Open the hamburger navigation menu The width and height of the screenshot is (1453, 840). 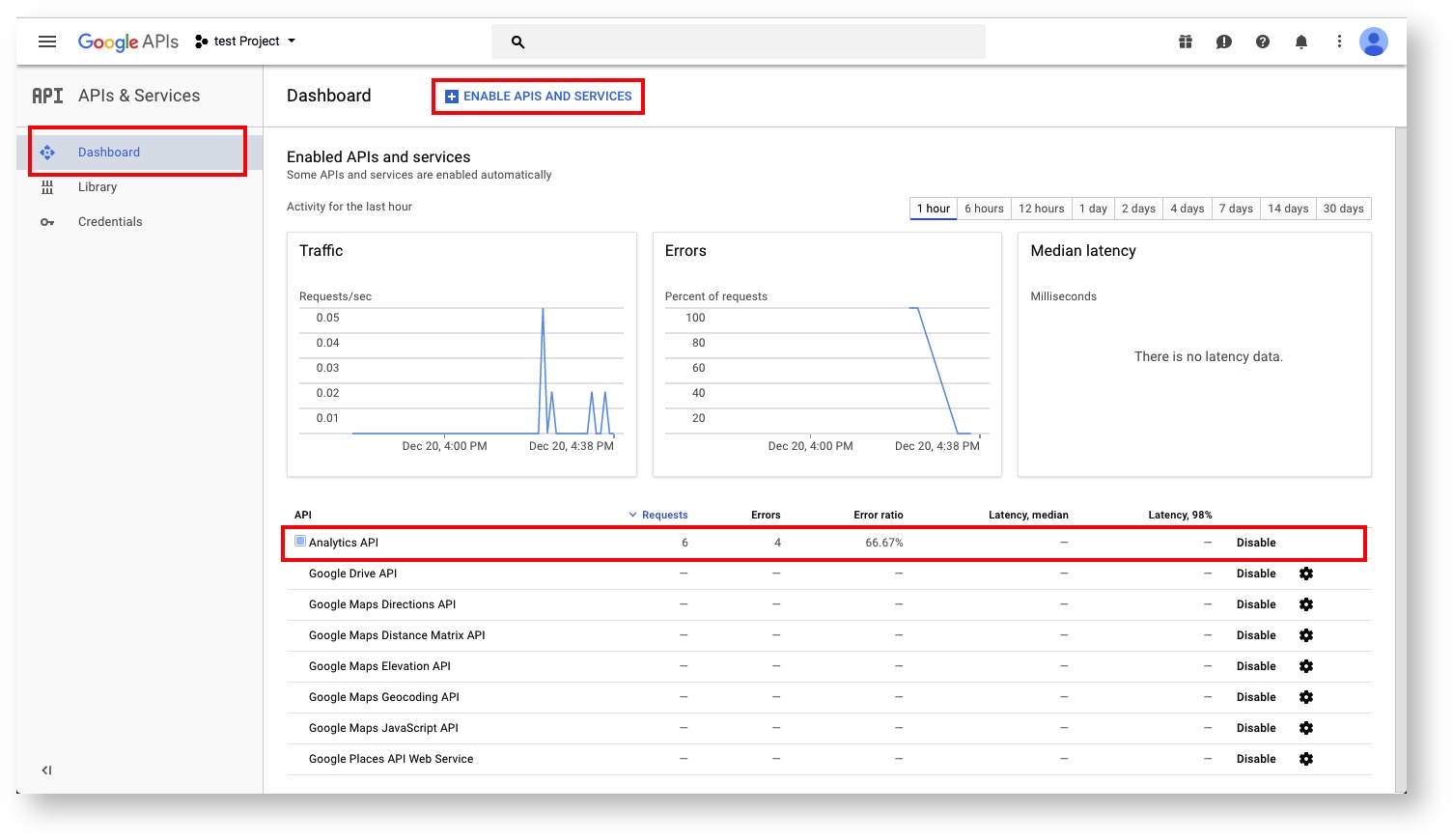click(x=47, y=42)
